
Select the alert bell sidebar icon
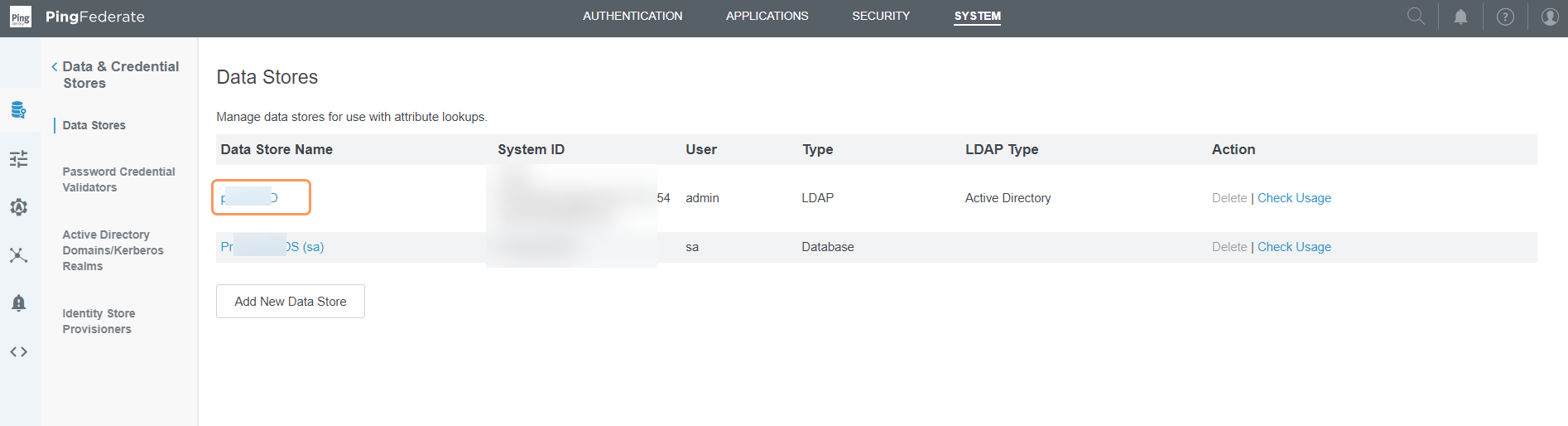tap(18, 303)
